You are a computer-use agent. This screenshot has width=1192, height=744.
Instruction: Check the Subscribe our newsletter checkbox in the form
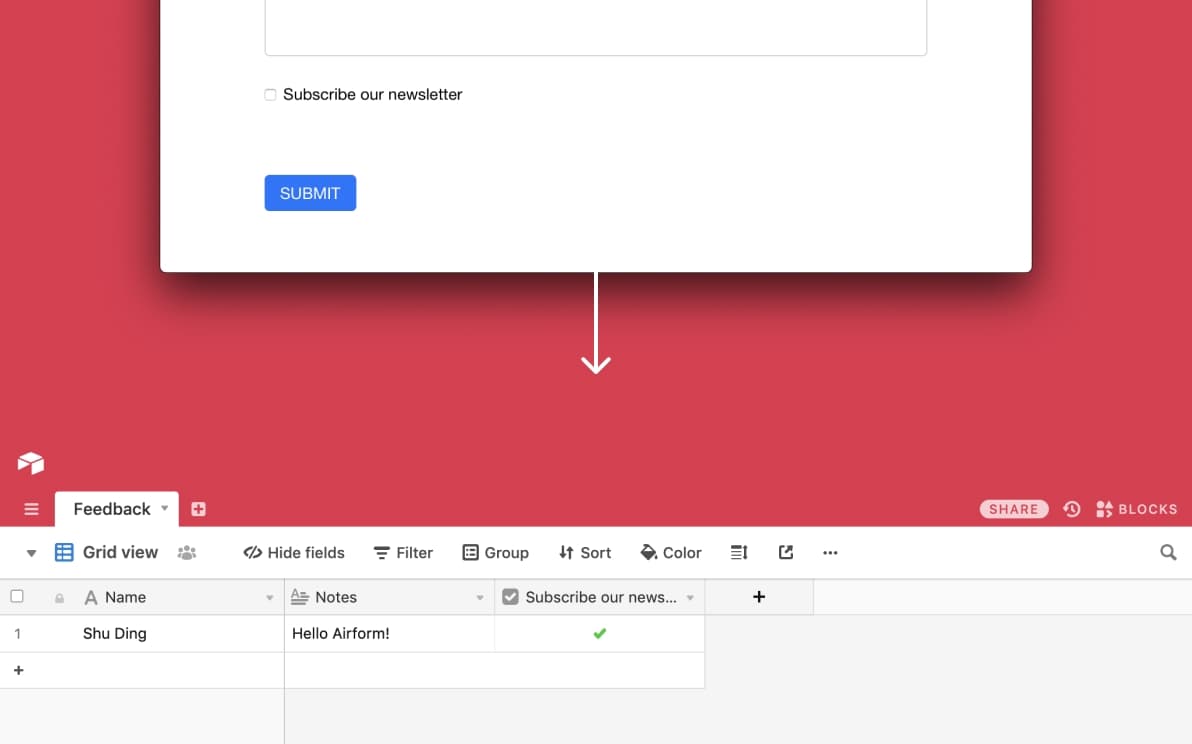(x=270, y=95)
